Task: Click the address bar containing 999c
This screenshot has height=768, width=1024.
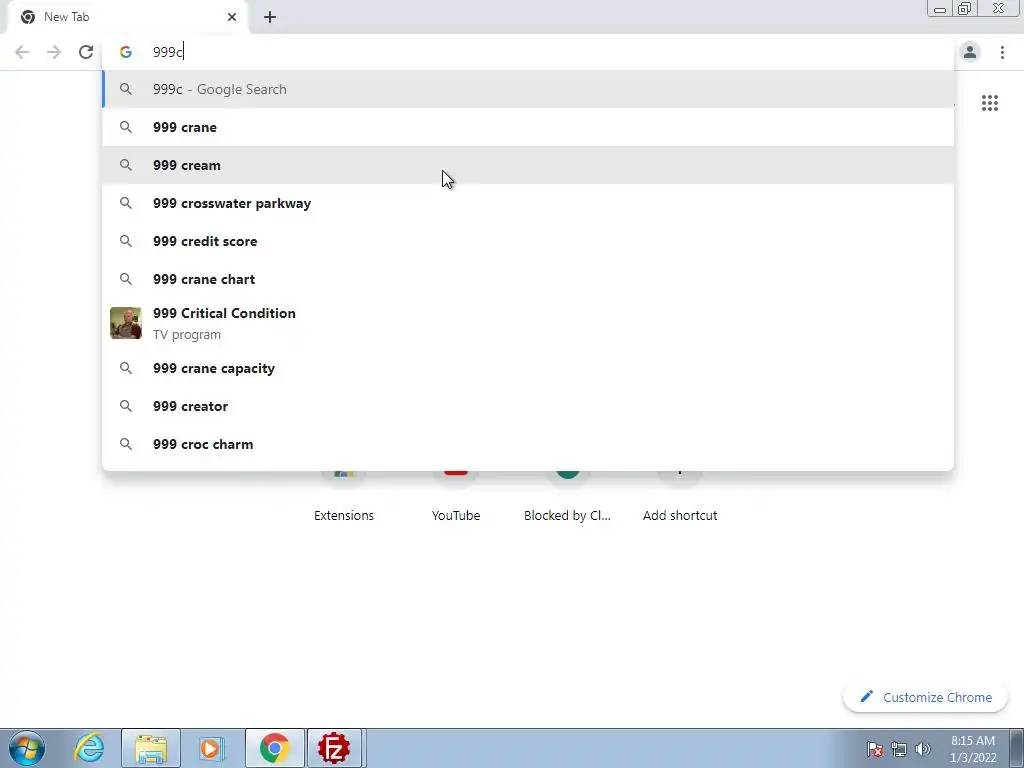Action: coord(528,52)
